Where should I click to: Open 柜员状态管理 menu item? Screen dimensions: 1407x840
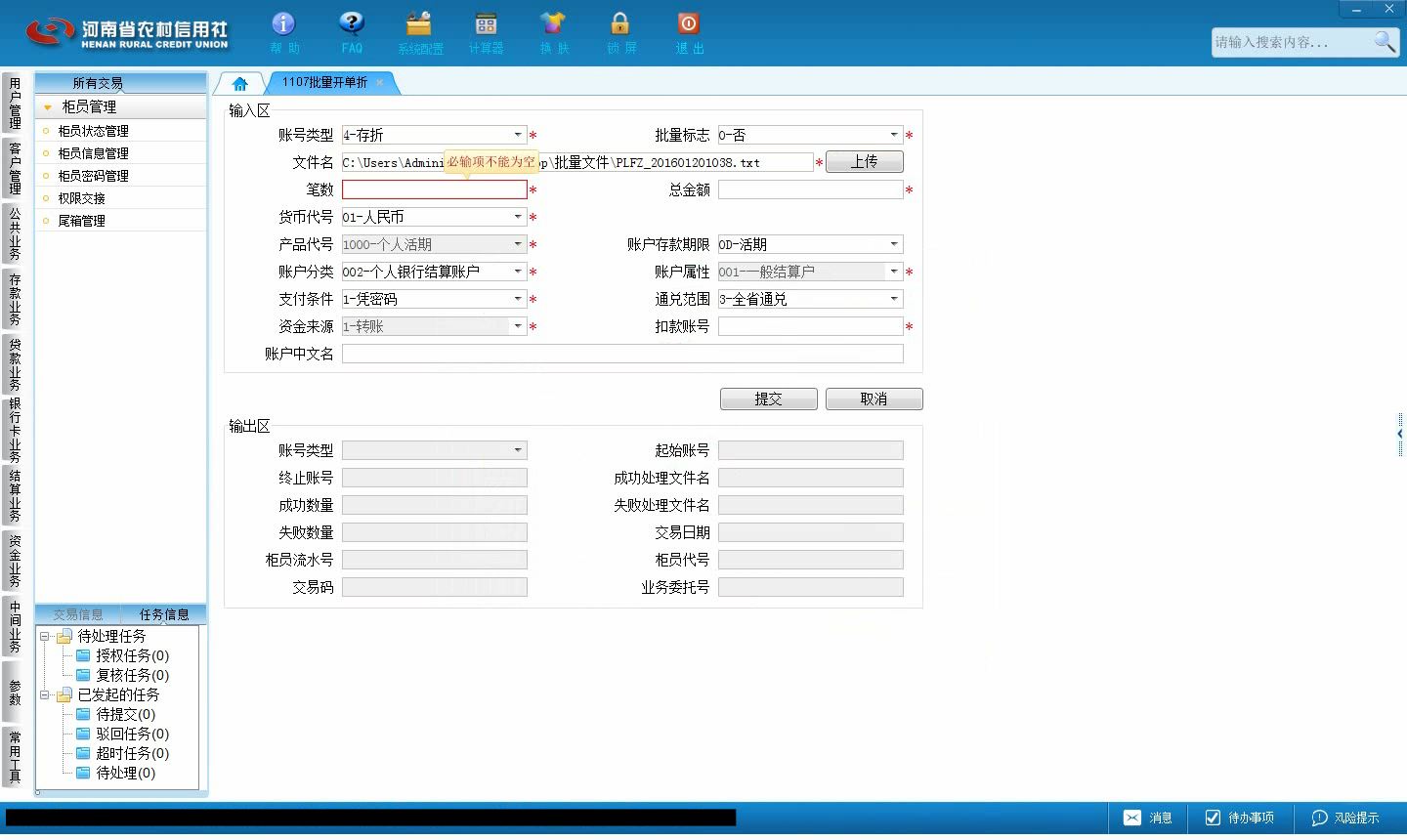point(93,131)
